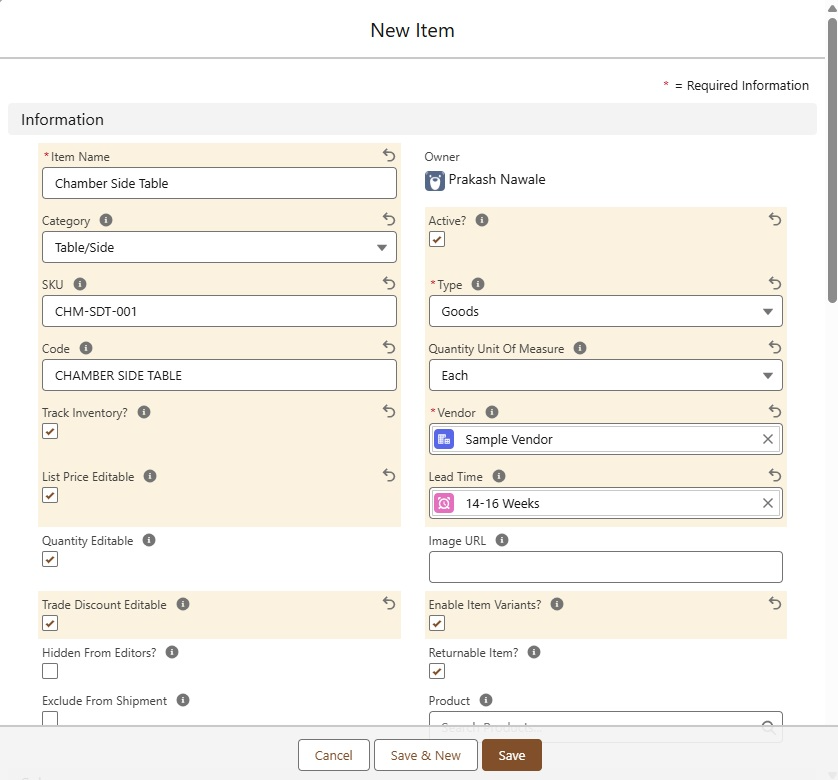Enable the Hidden From Editors checkbox

[50, 671]
